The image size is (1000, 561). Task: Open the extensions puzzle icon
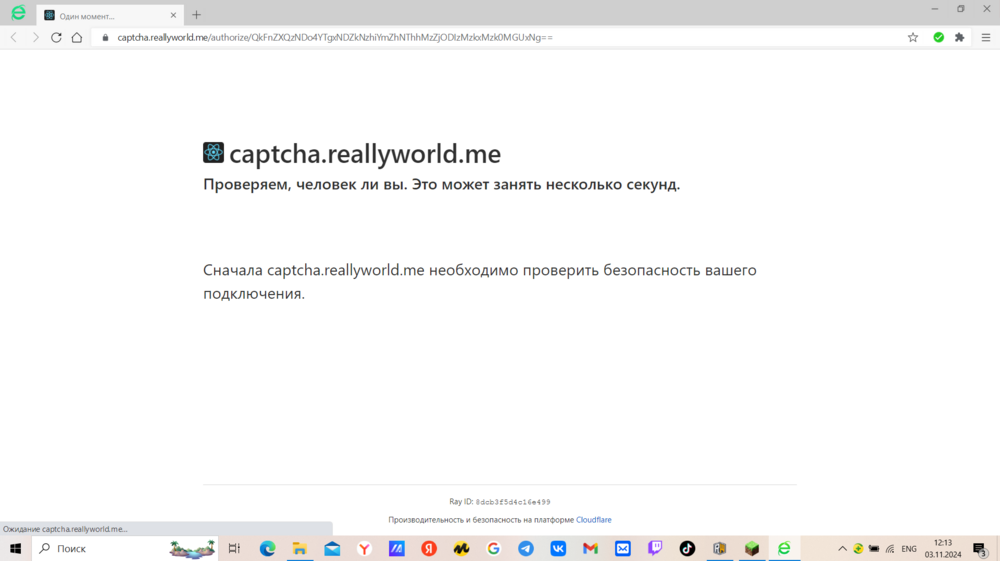point(959,38)
